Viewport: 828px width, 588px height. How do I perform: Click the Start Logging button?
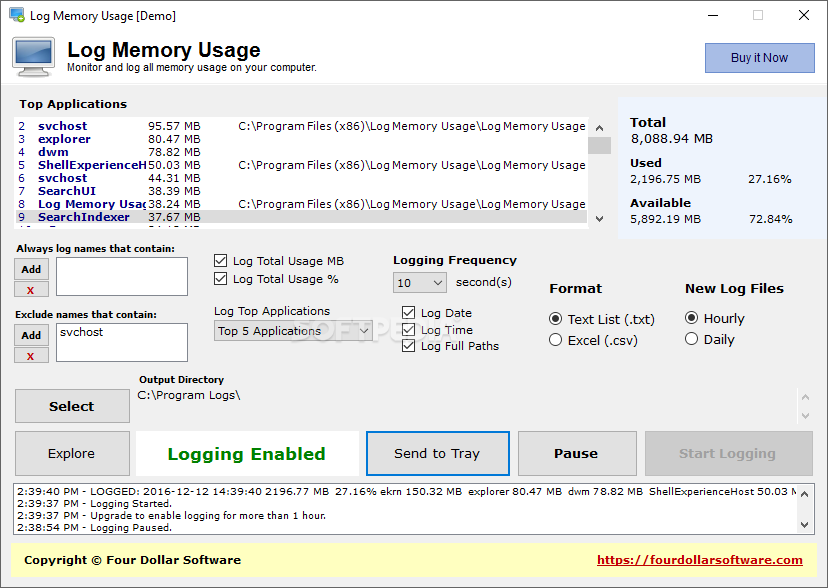tap(728, 453)
